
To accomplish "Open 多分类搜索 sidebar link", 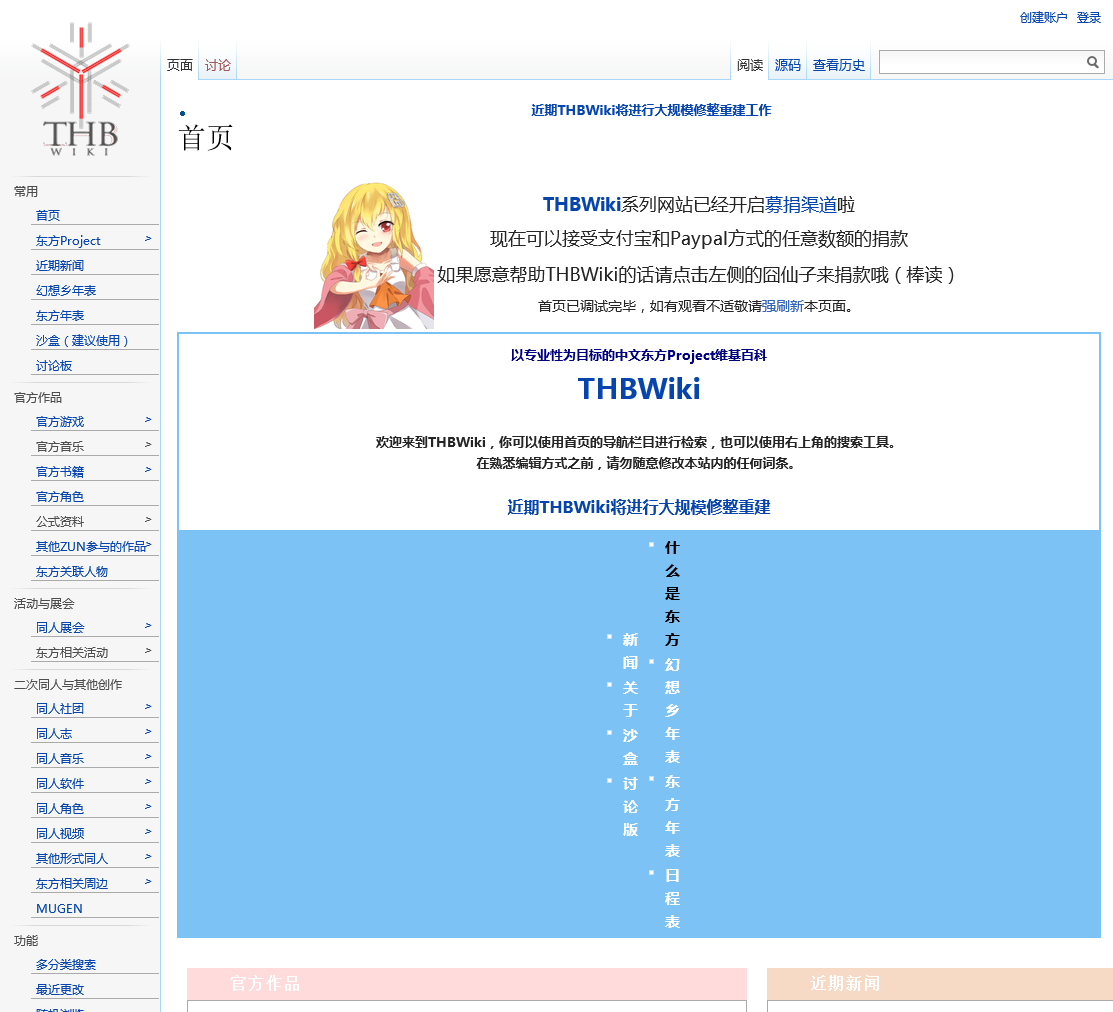I will [65, 964].
